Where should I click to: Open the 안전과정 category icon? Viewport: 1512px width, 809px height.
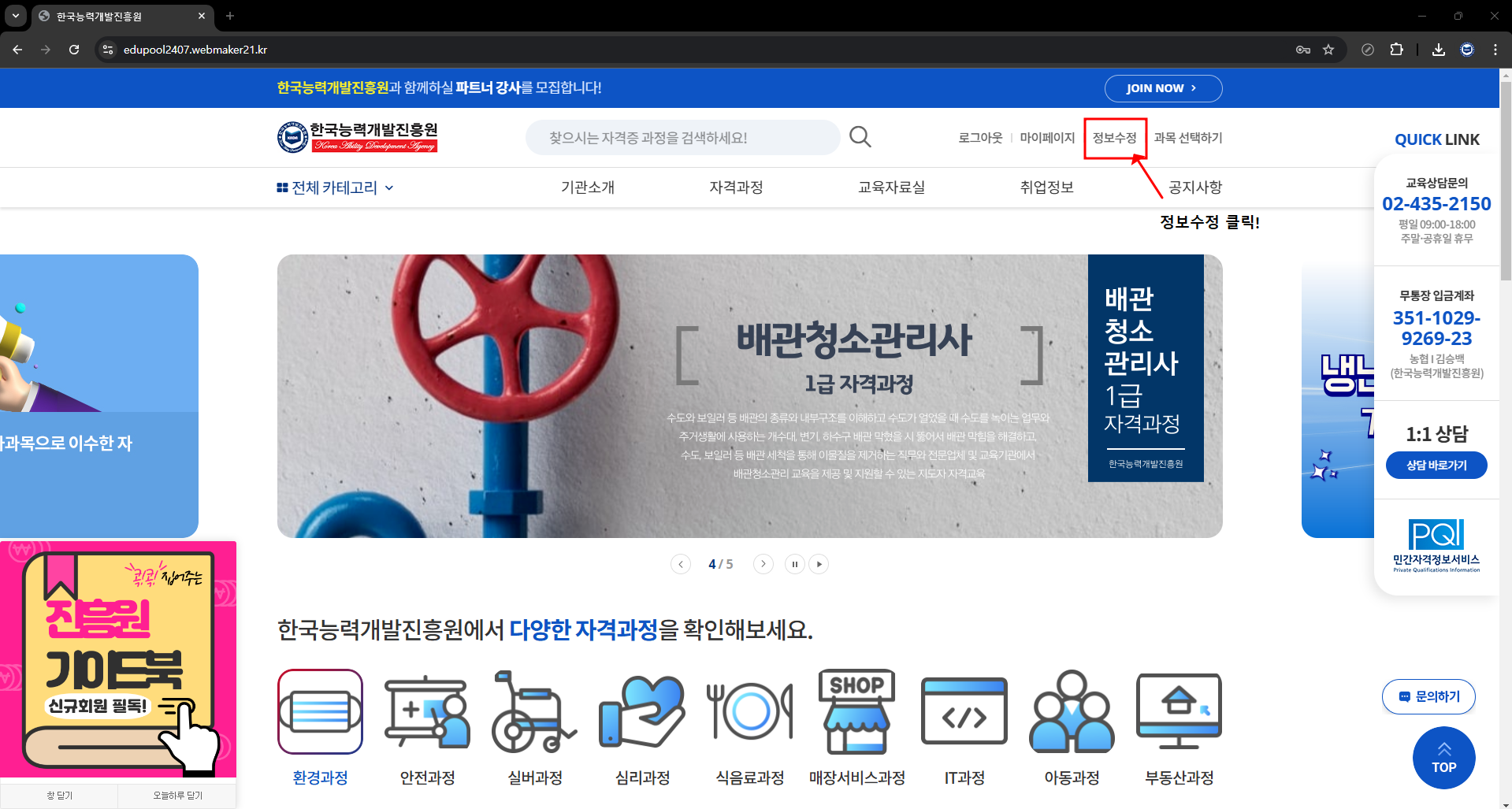coord(427,712)
